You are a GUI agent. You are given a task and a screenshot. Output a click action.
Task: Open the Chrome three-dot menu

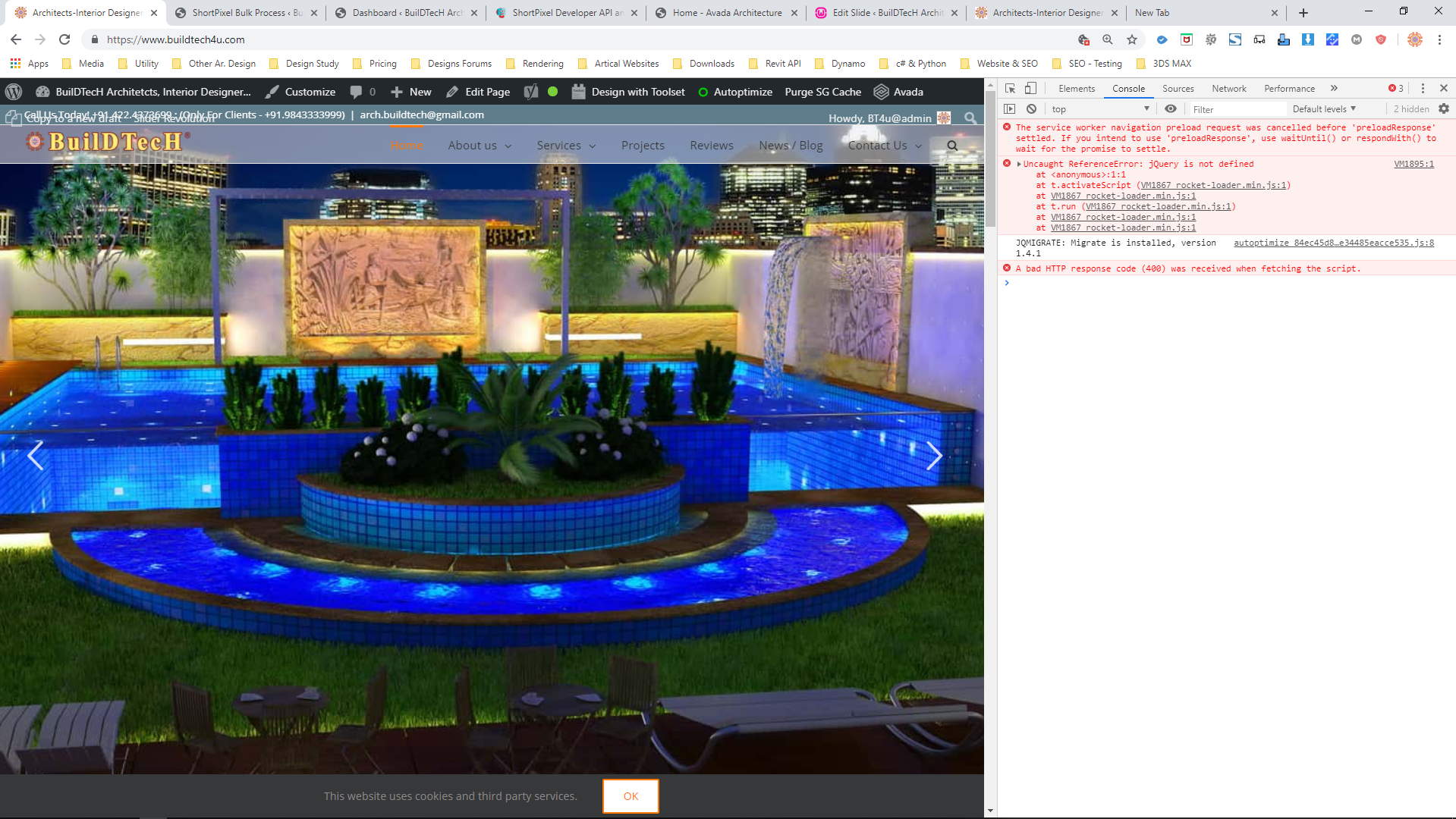pyautogui.click(x=1439, y=39)
